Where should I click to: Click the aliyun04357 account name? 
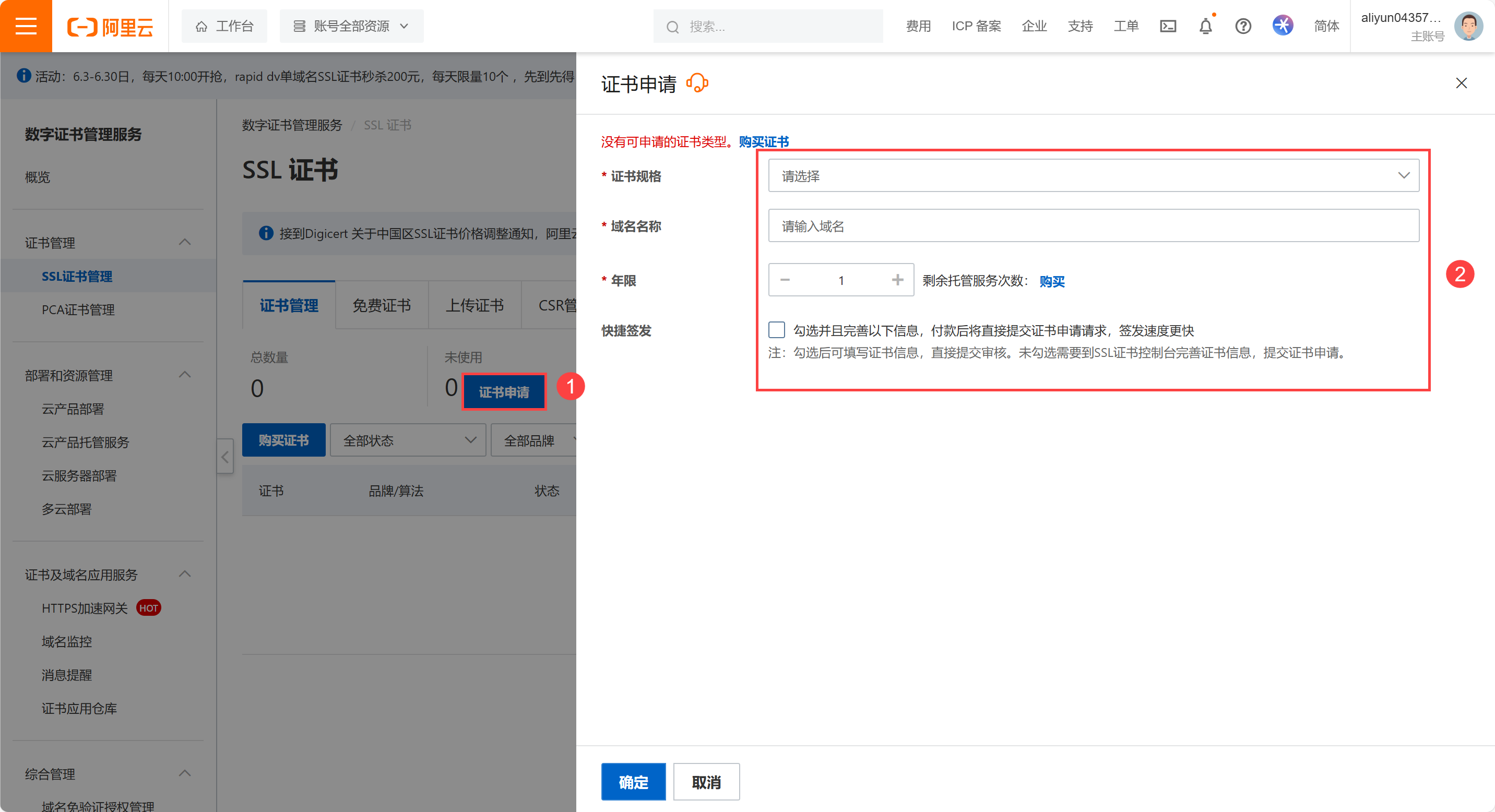point(1401,17)
